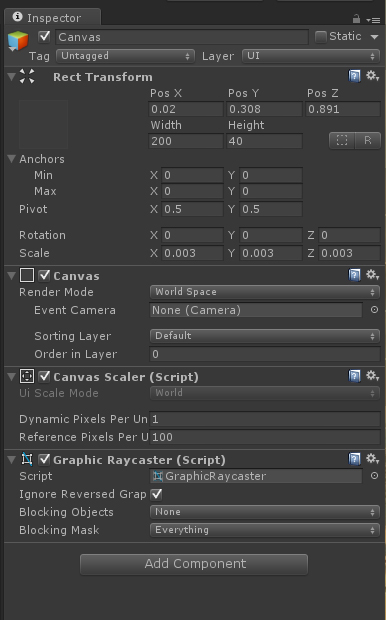The height and width of the screenshot is (620, 386).
Task: Click the Scale Z field
Action: (x=350, y=253)
